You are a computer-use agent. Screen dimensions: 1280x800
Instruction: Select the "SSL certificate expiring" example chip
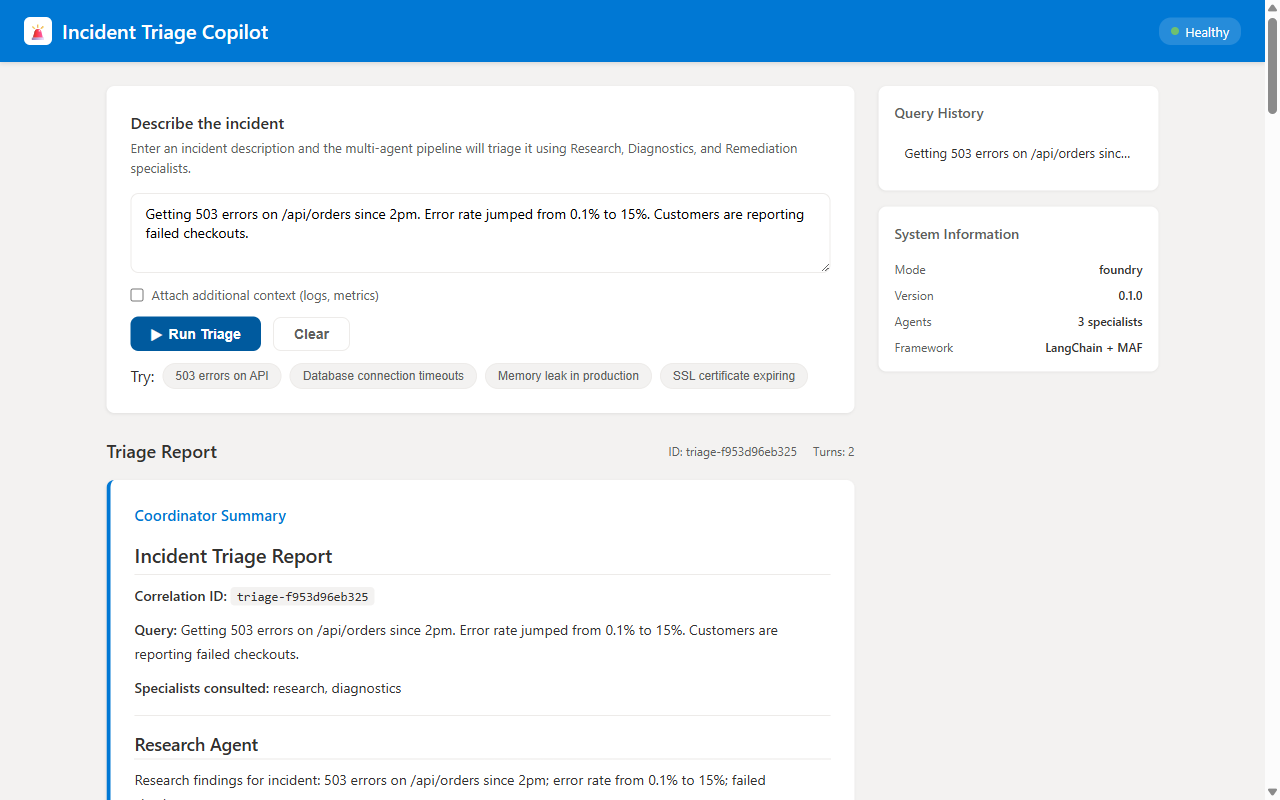pos(733,376)
